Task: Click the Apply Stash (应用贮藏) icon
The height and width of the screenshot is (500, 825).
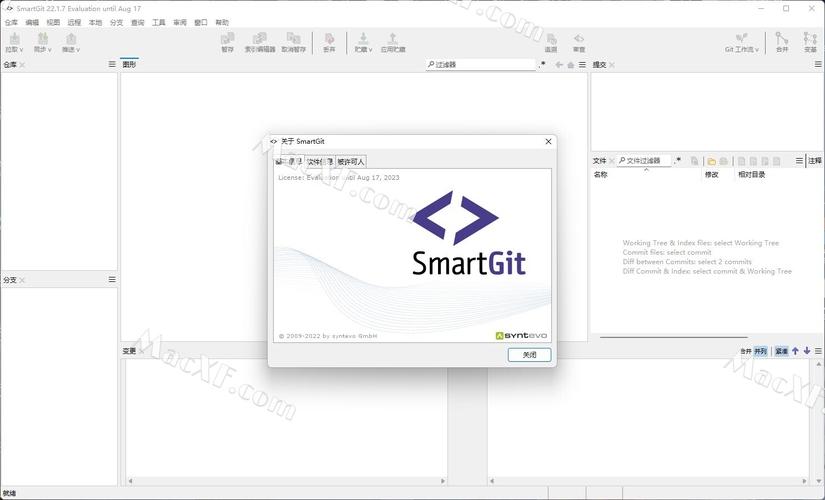Action: [x=393, y=42]
